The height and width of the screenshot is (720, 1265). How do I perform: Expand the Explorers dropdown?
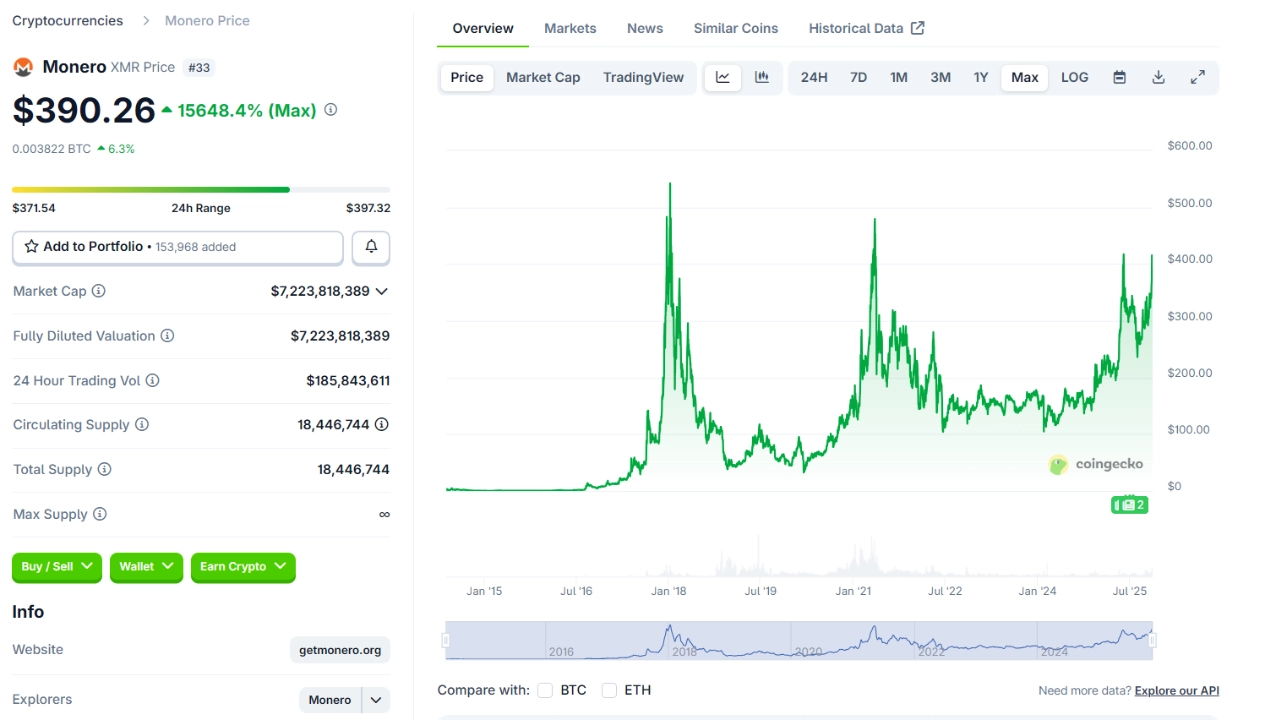pyautogui.click(x=374, y=700)
